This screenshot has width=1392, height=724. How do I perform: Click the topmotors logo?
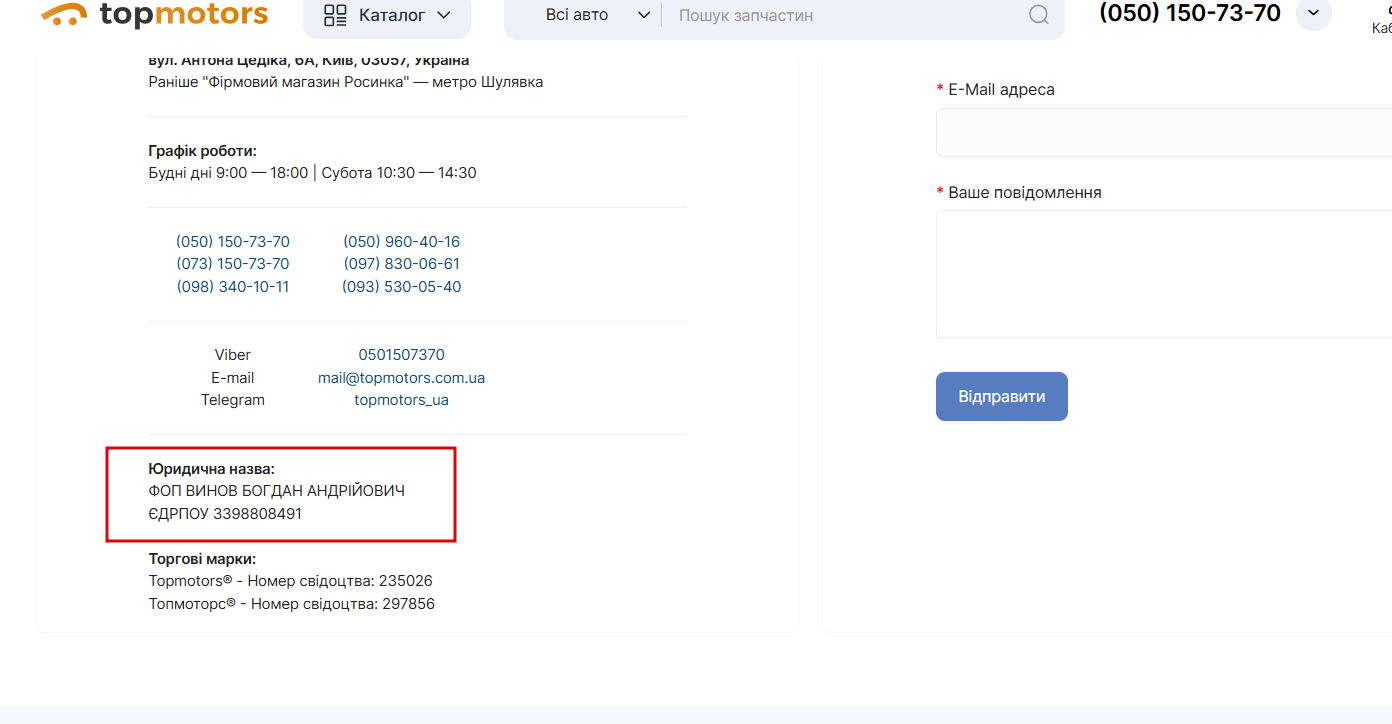155,14
